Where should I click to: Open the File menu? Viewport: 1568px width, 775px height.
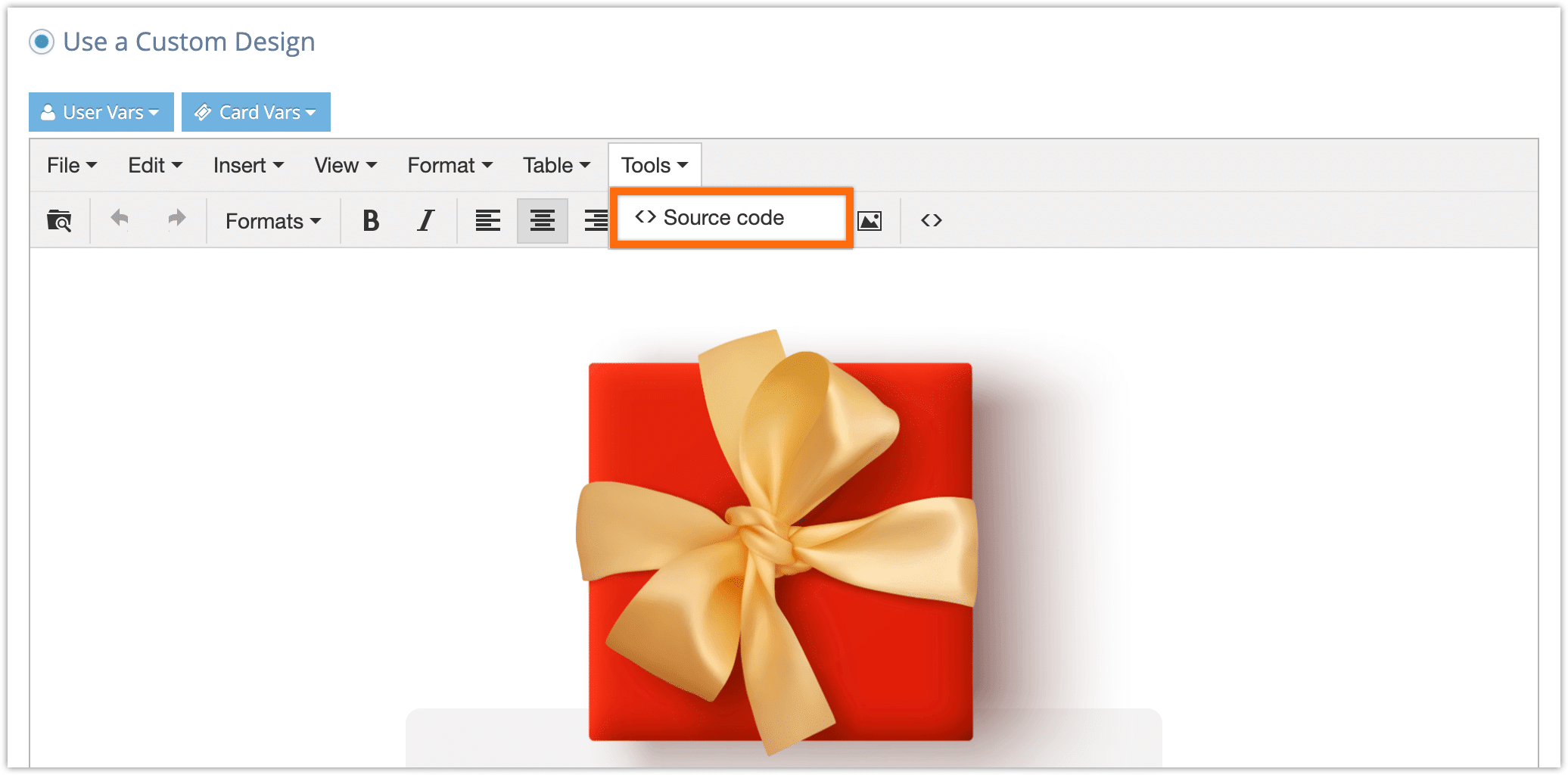point(72,165)
